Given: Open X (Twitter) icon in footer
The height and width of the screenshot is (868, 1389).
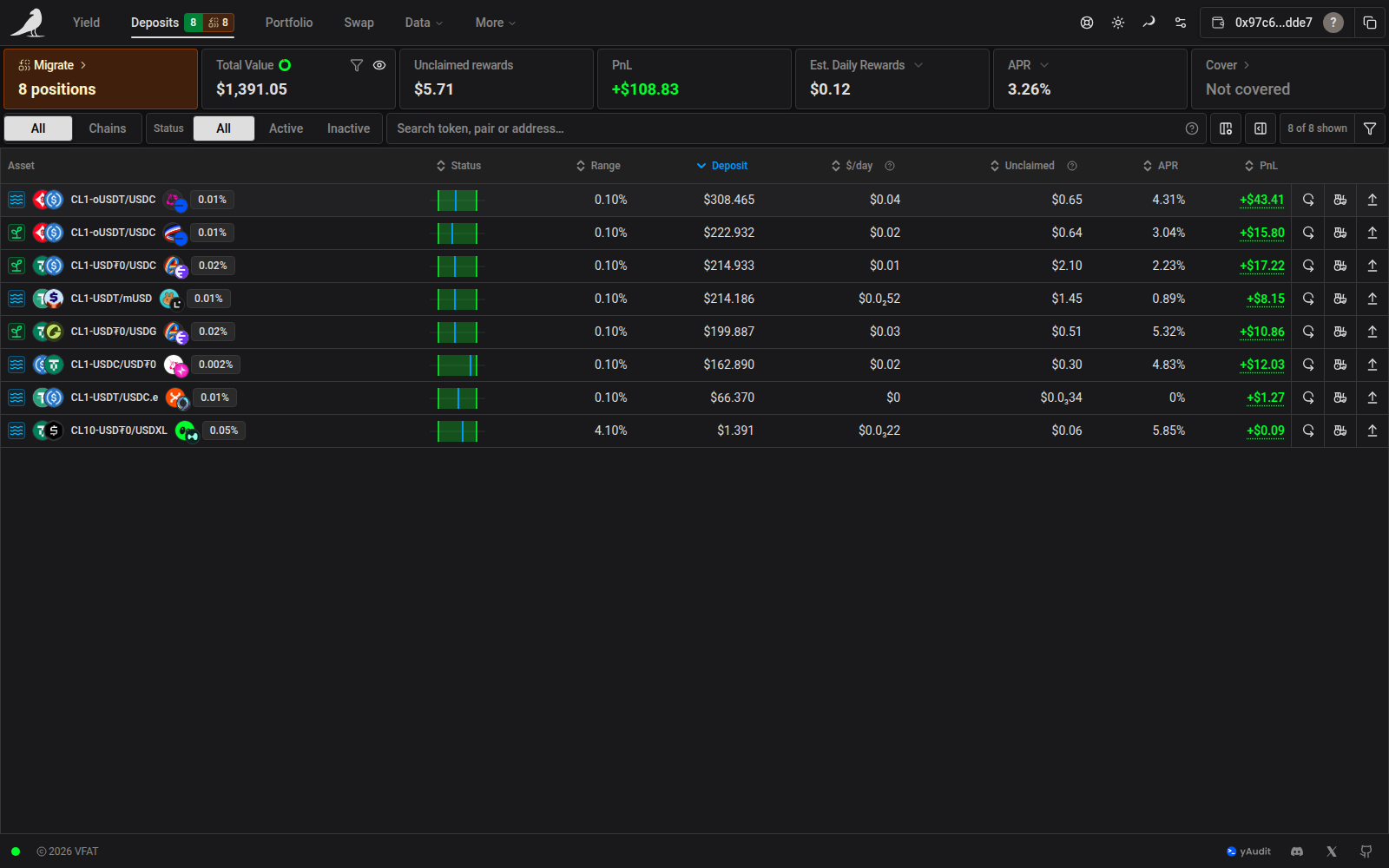Looking at the screenshot, I should tap(1332, 852).
